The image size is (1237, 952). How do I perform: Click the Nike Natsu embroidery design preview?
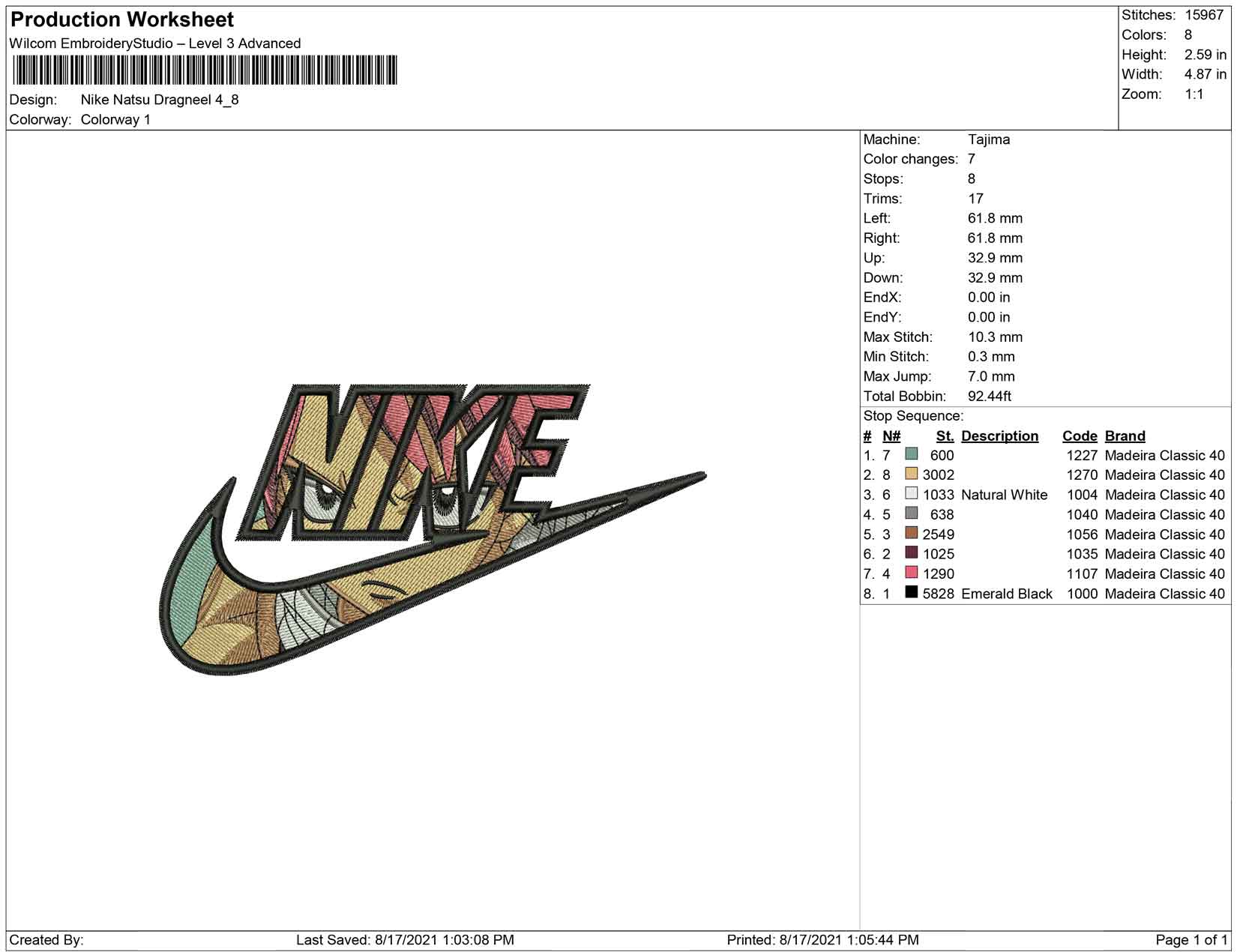pyautogui.click(x=433, y=528)
